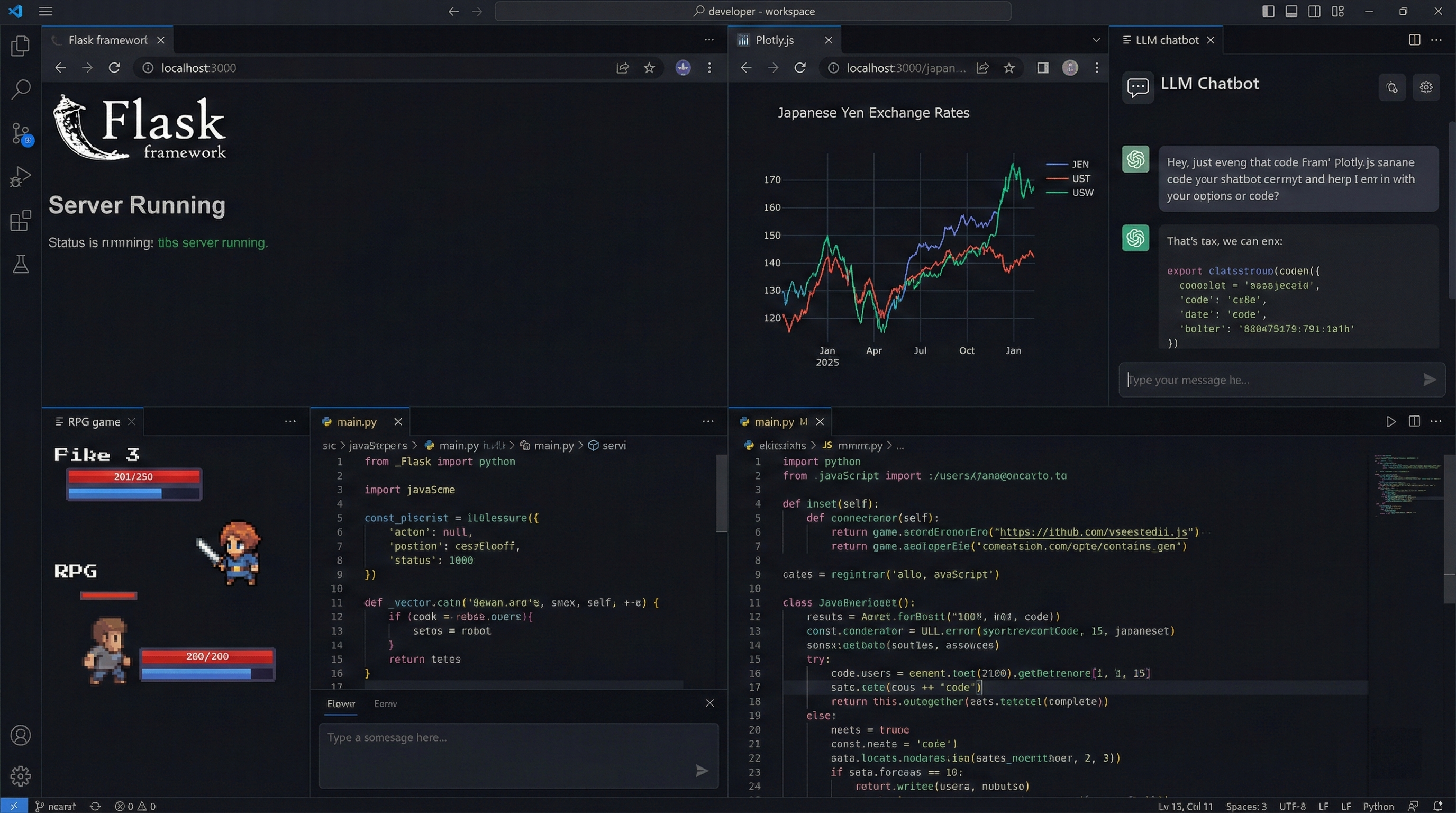Switch to the Eanv tab
Image resolution: width=1456 pixels, height=813 pixels.
tap(386, 703)
